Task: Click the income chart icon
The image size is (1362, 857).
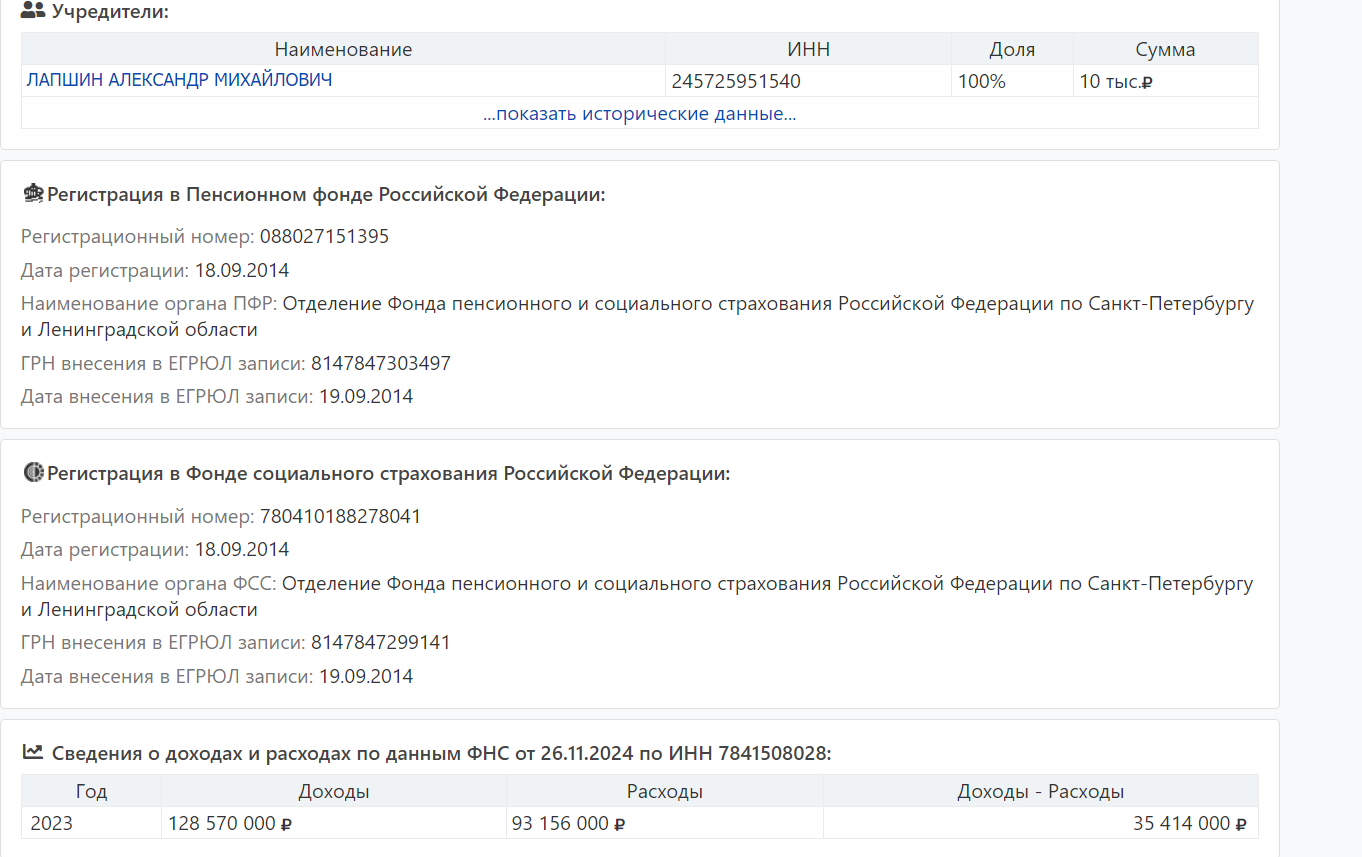Action: (x=33, y=752)
